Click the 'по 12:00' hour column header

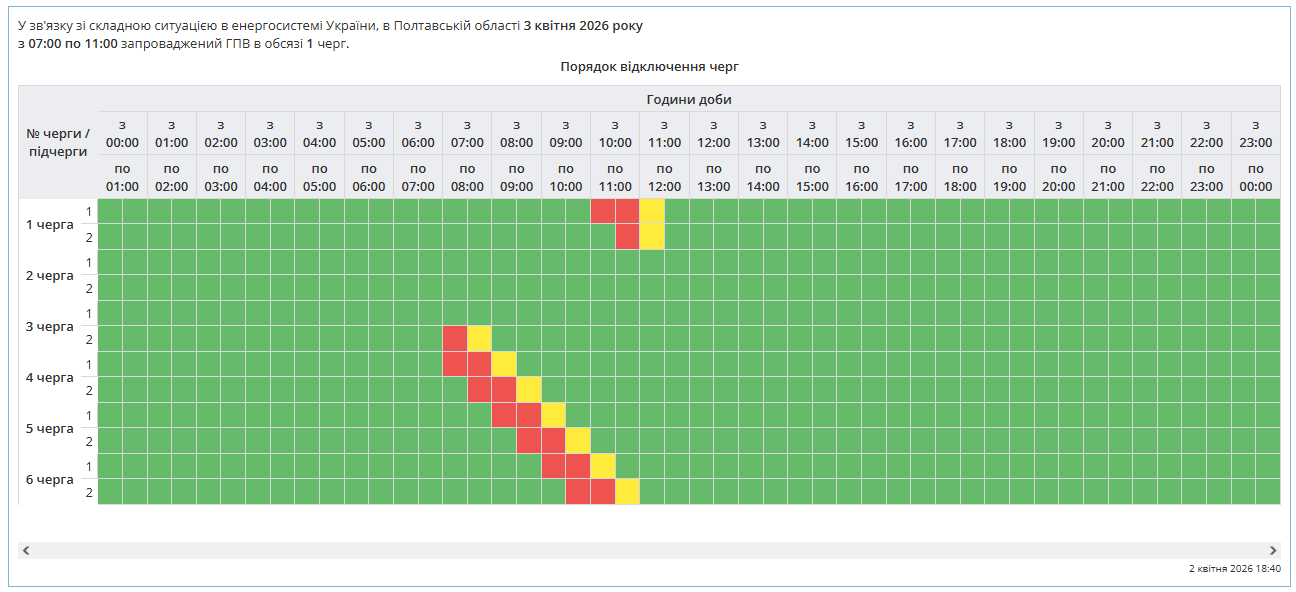click(664, 177)
